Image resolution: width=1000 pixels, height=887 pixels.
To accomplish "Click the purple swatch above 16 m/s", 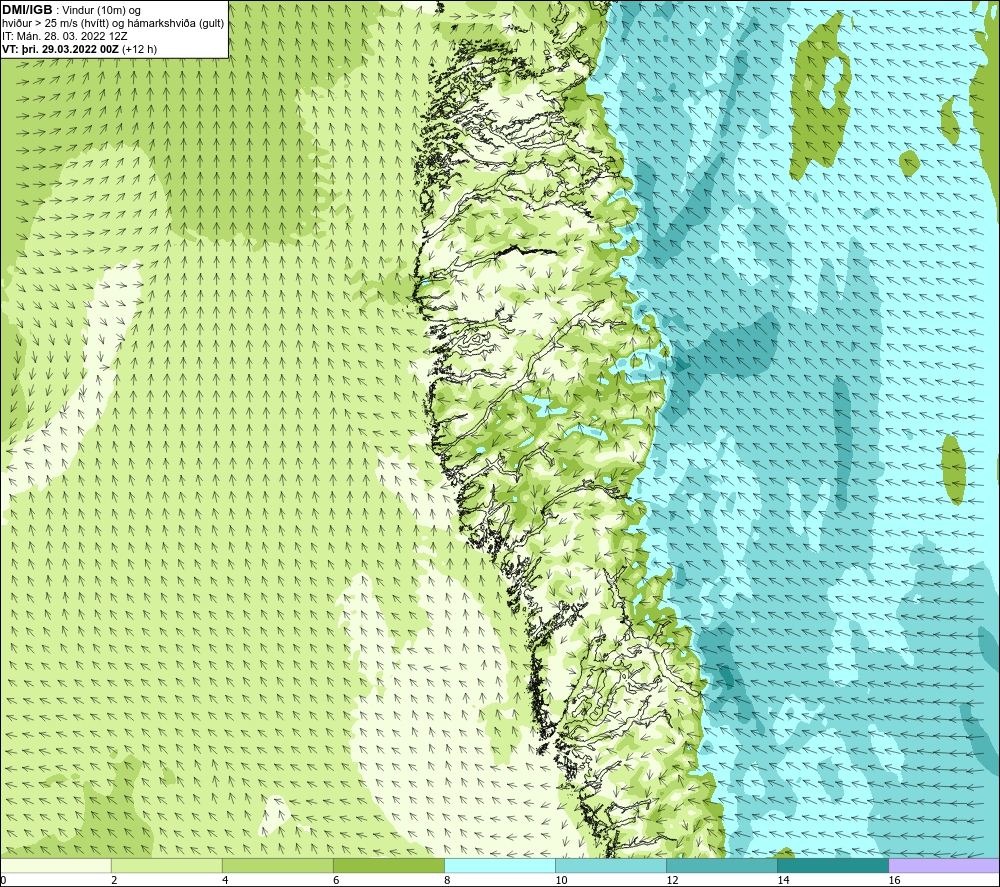I will [944, 865].
